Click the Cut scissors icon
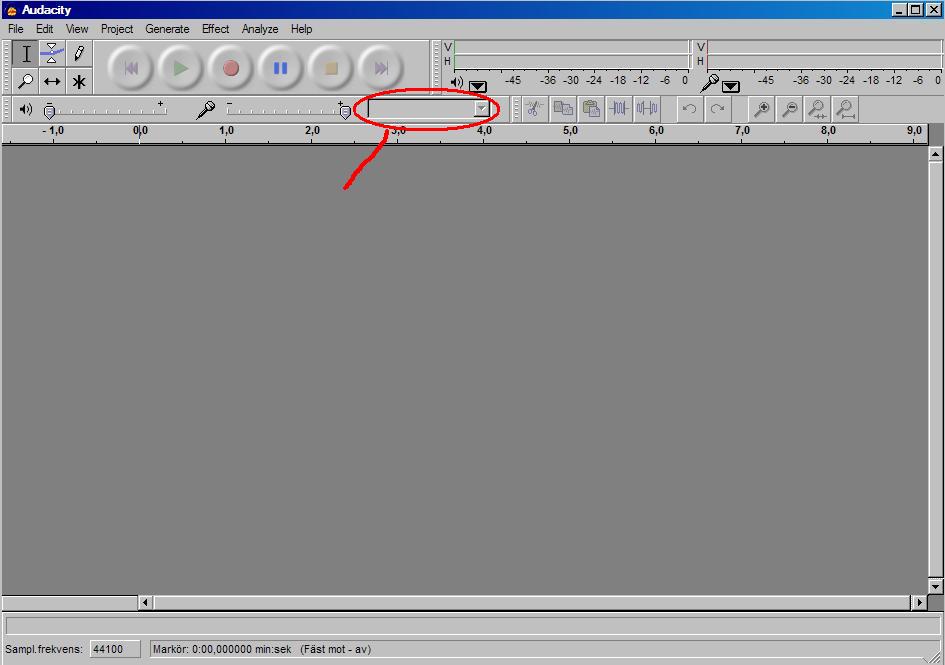The height and width of the screenshot is (665, 945). coord(534,109)
